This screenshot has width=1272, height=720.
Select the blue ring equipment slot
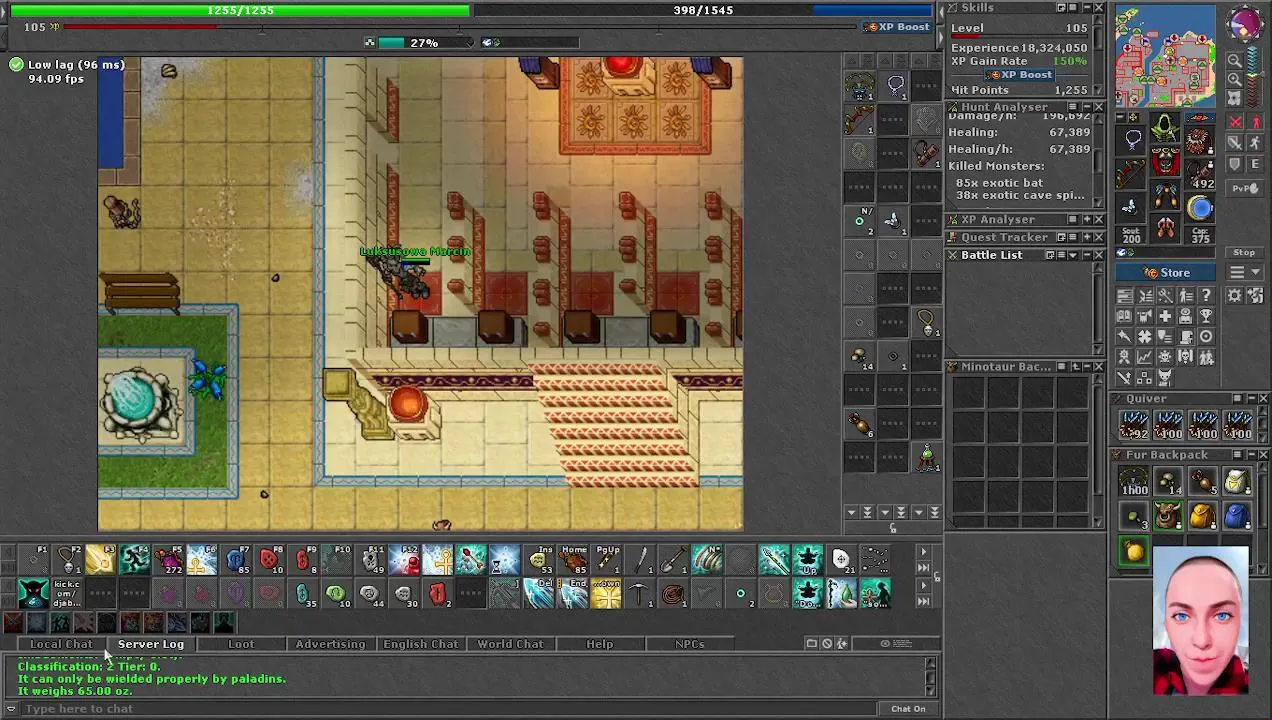[x=1199, y=207]
